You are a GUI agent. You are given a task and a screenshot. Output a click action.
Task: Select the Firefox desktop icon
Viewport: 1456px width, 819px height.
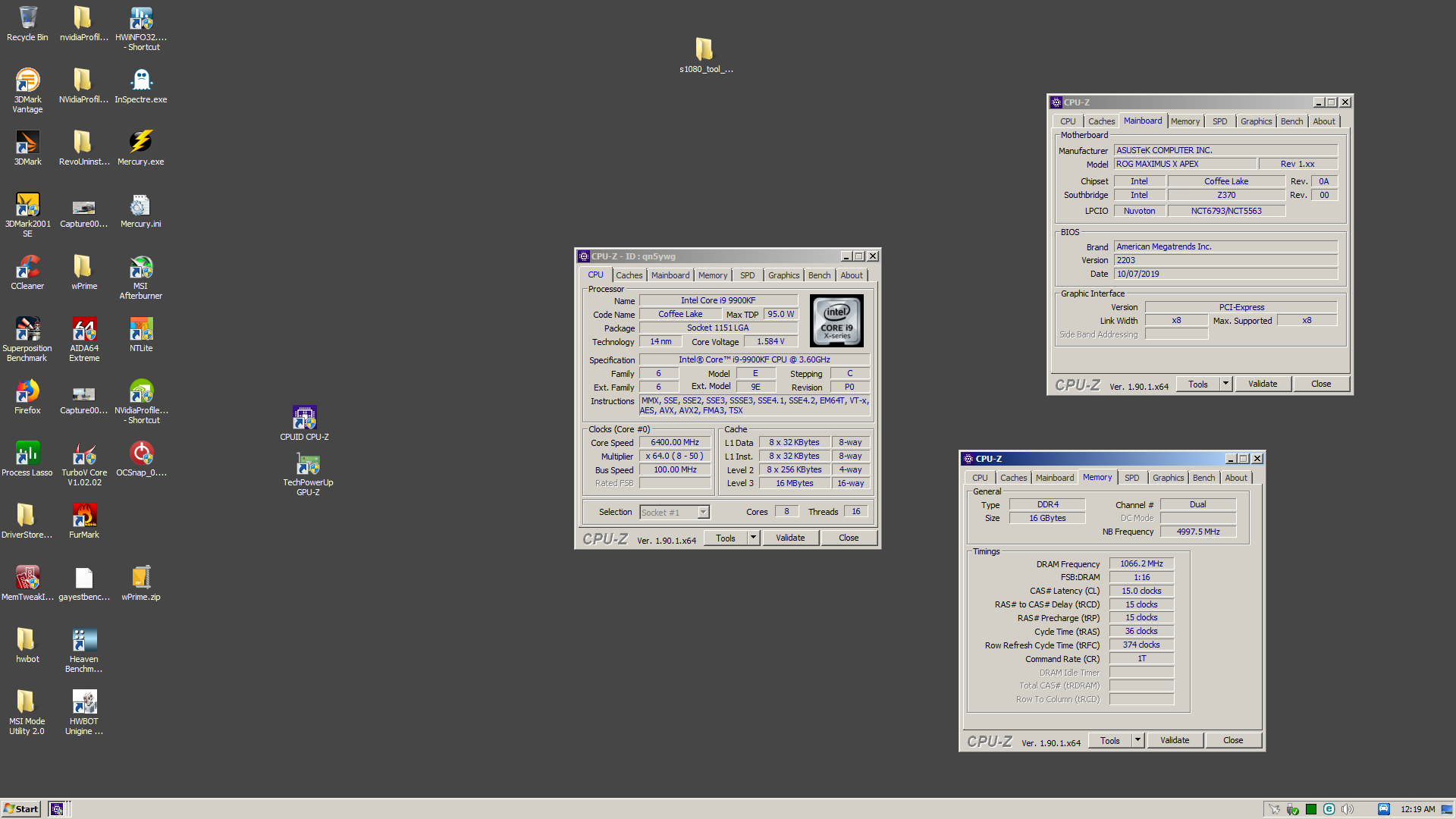[27, 391]
